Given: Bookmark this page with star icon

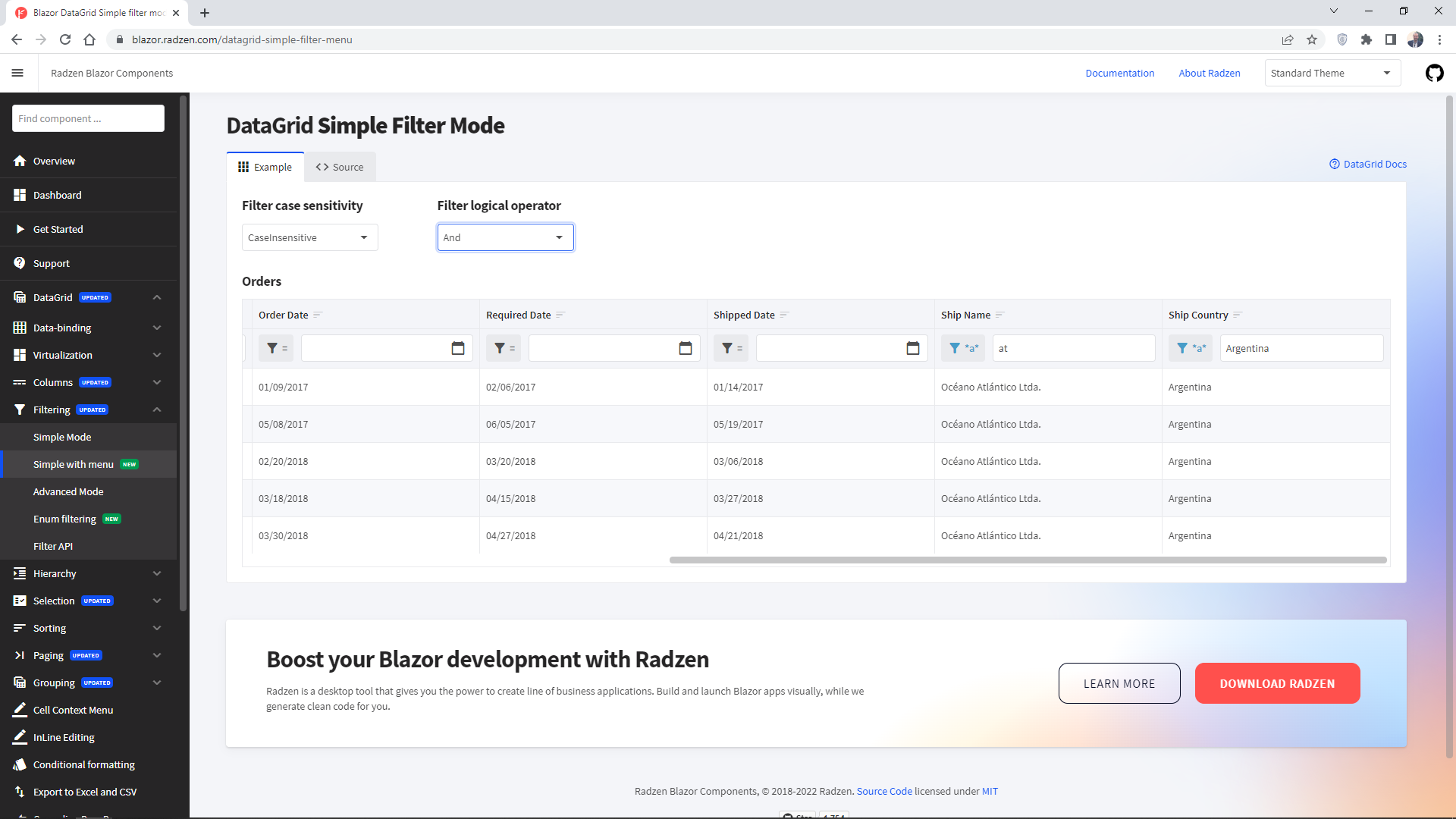Looking at the screenshot, I should tap(1312, 39).
